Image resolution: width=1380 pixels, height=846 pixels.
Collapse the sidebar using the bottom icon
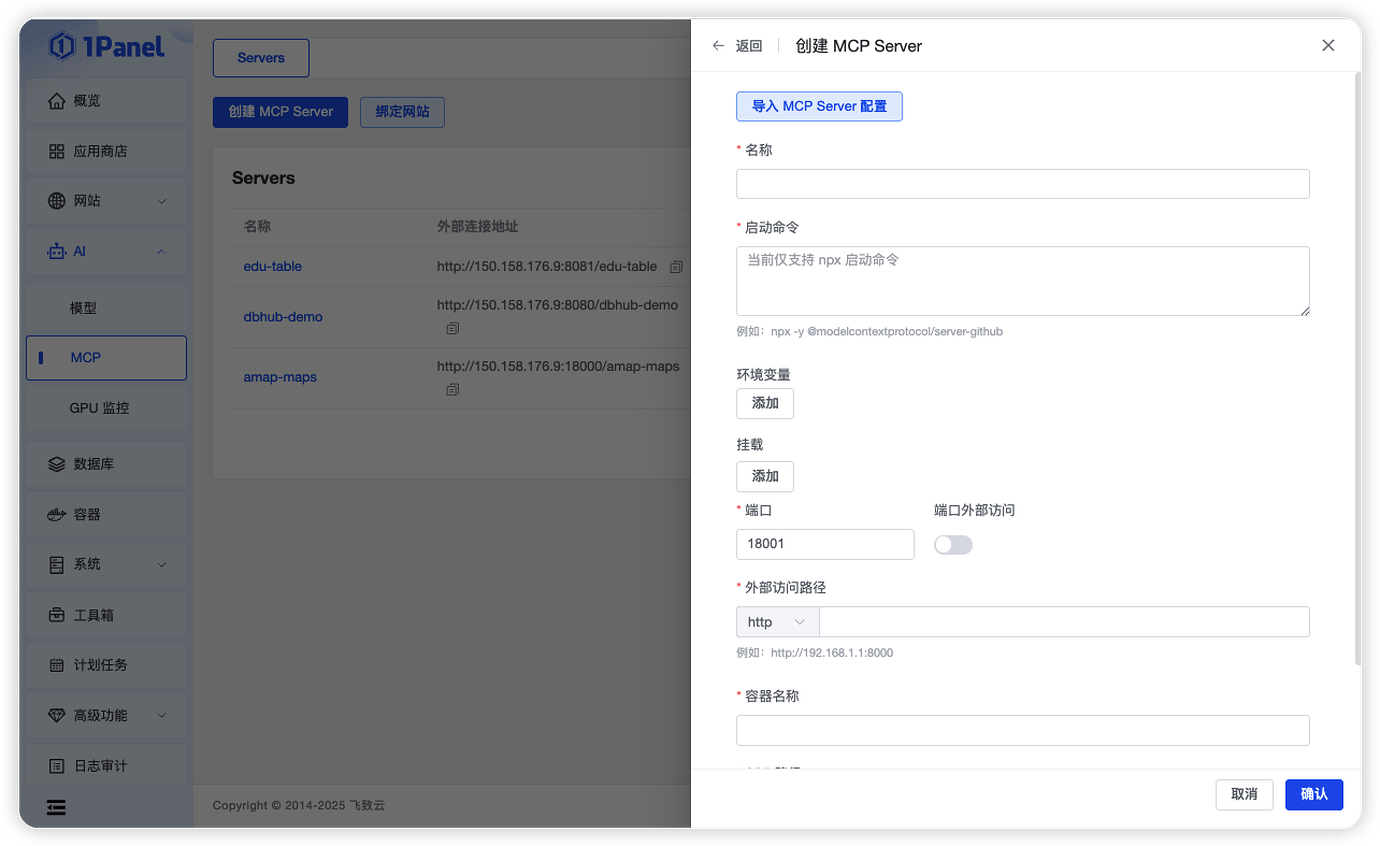56,807
